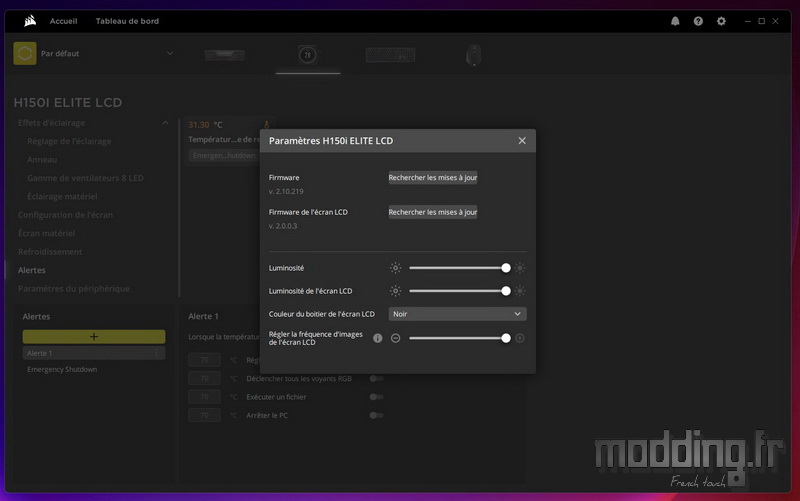Select Éclairage matériel in sidebar
Screen dimensions: 800x501
(x=62, y=196)
